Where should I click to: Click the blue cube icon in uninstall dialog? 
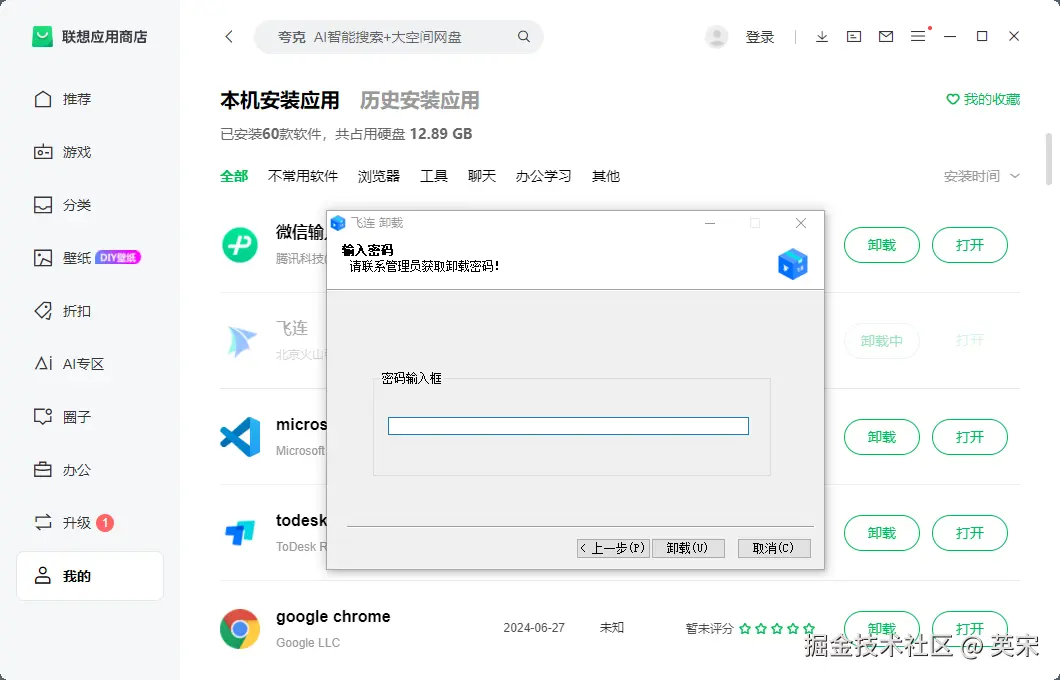click(x=792, y=264)
